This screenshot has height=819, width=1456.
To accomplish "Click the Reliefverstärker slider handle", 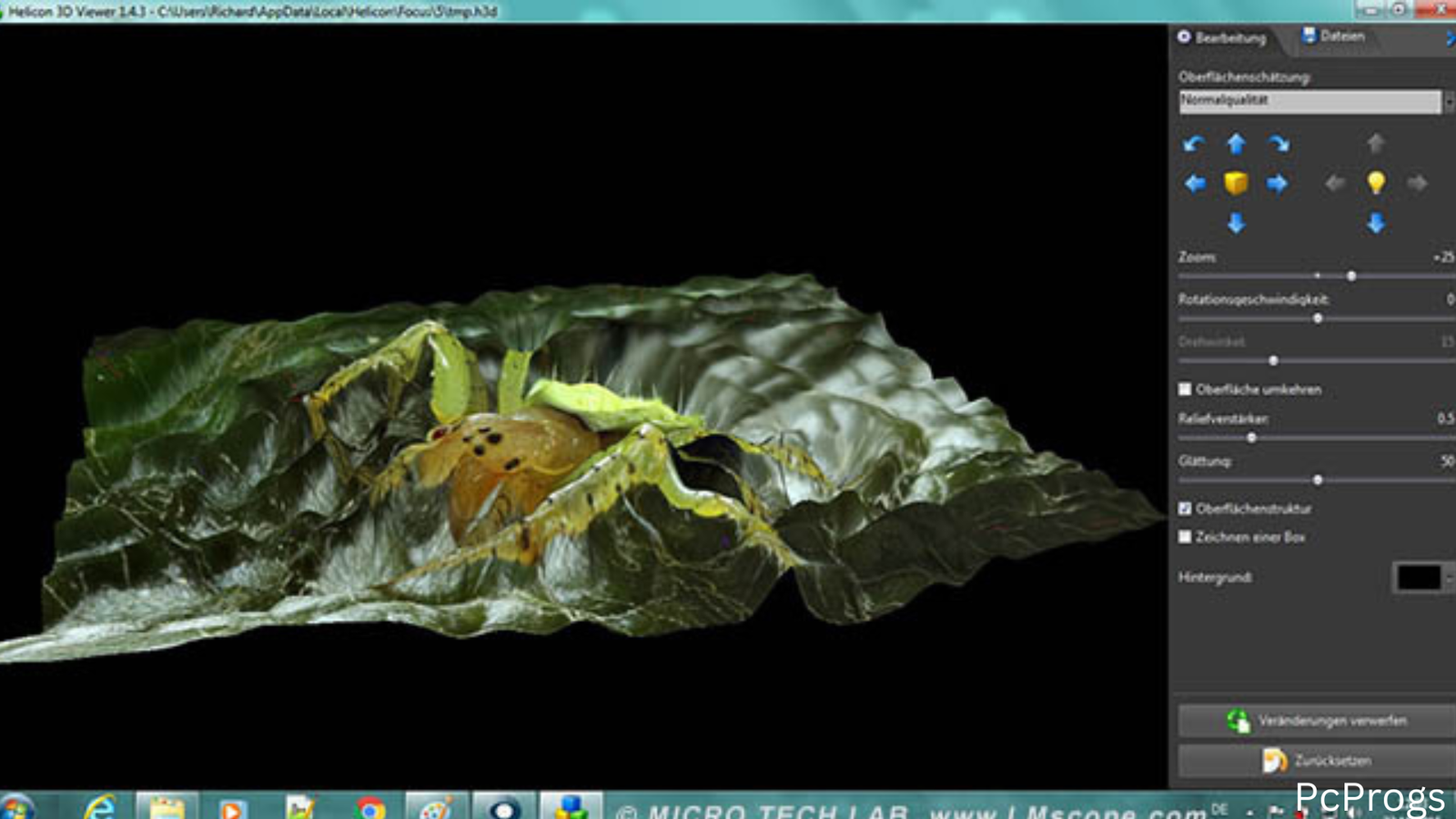I will pos(1251,438).
